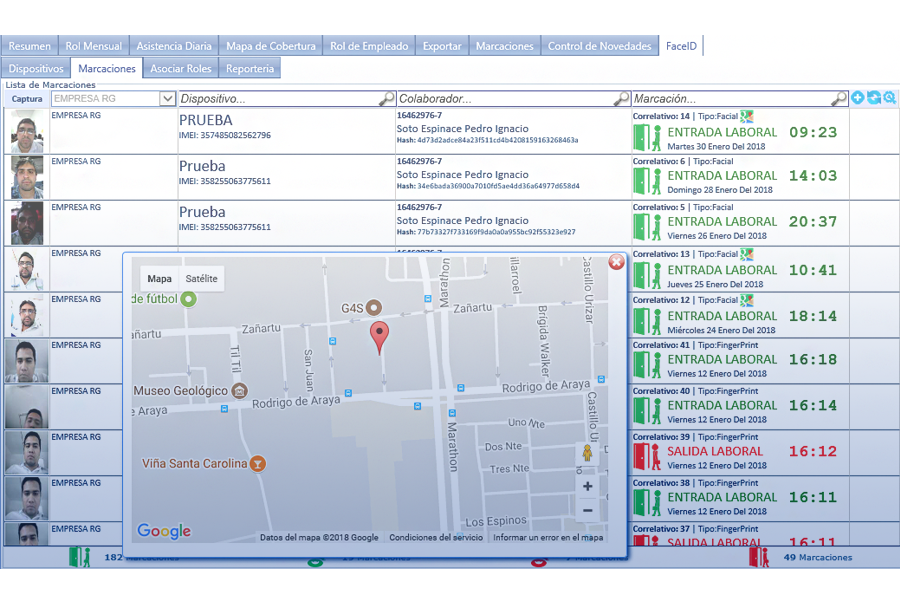900x599 pixels.
Task: Click into the Marcación search field
Action: [x=730, y=99]
